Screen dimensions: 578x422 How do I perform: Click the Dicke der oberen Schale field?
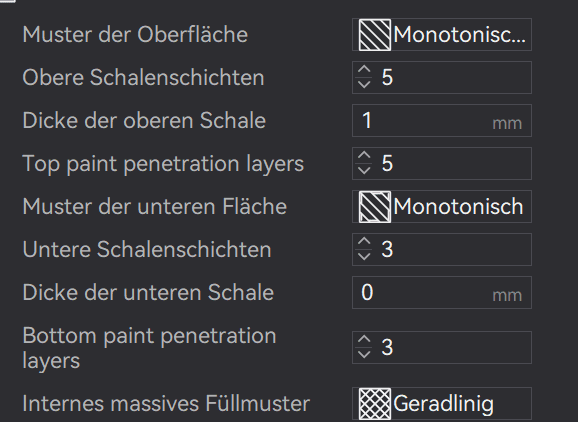click(x=442, y=121)
